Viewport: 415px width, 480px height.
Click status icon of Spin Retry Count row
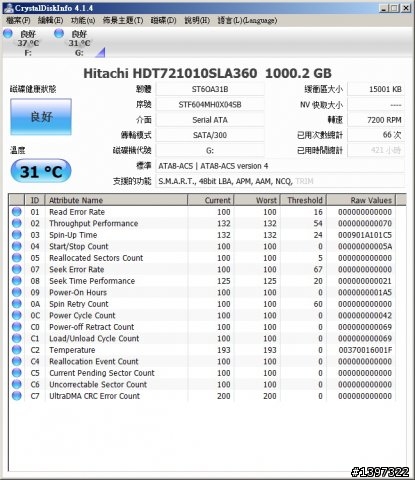pos(16,304)
